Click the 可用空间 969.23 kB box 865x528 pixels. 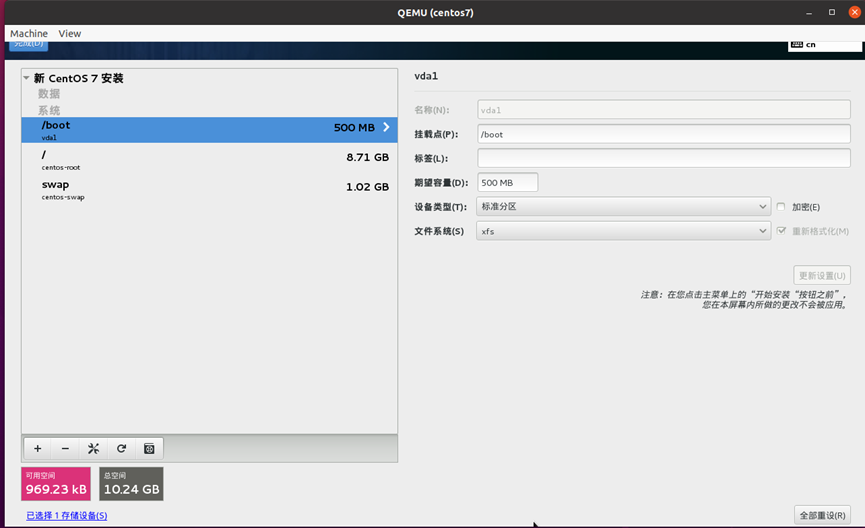[56, 484]
